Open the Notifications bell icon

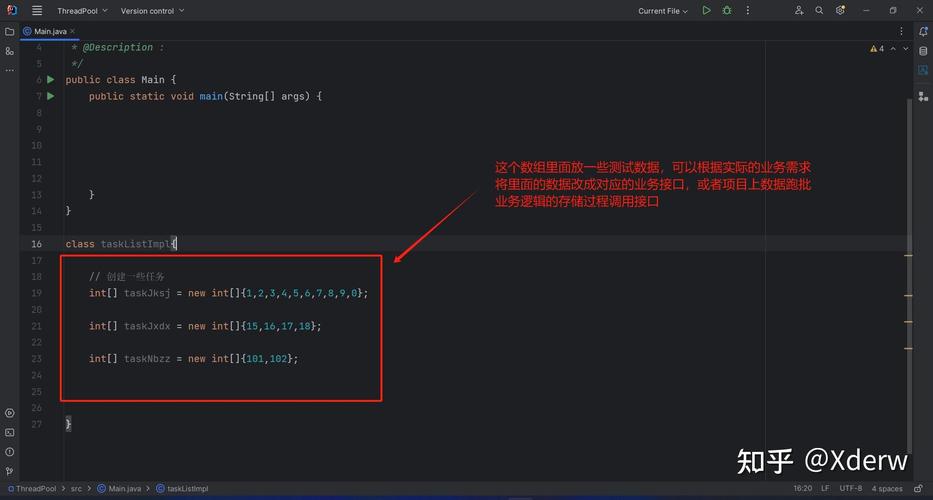(x=923, y=32)
